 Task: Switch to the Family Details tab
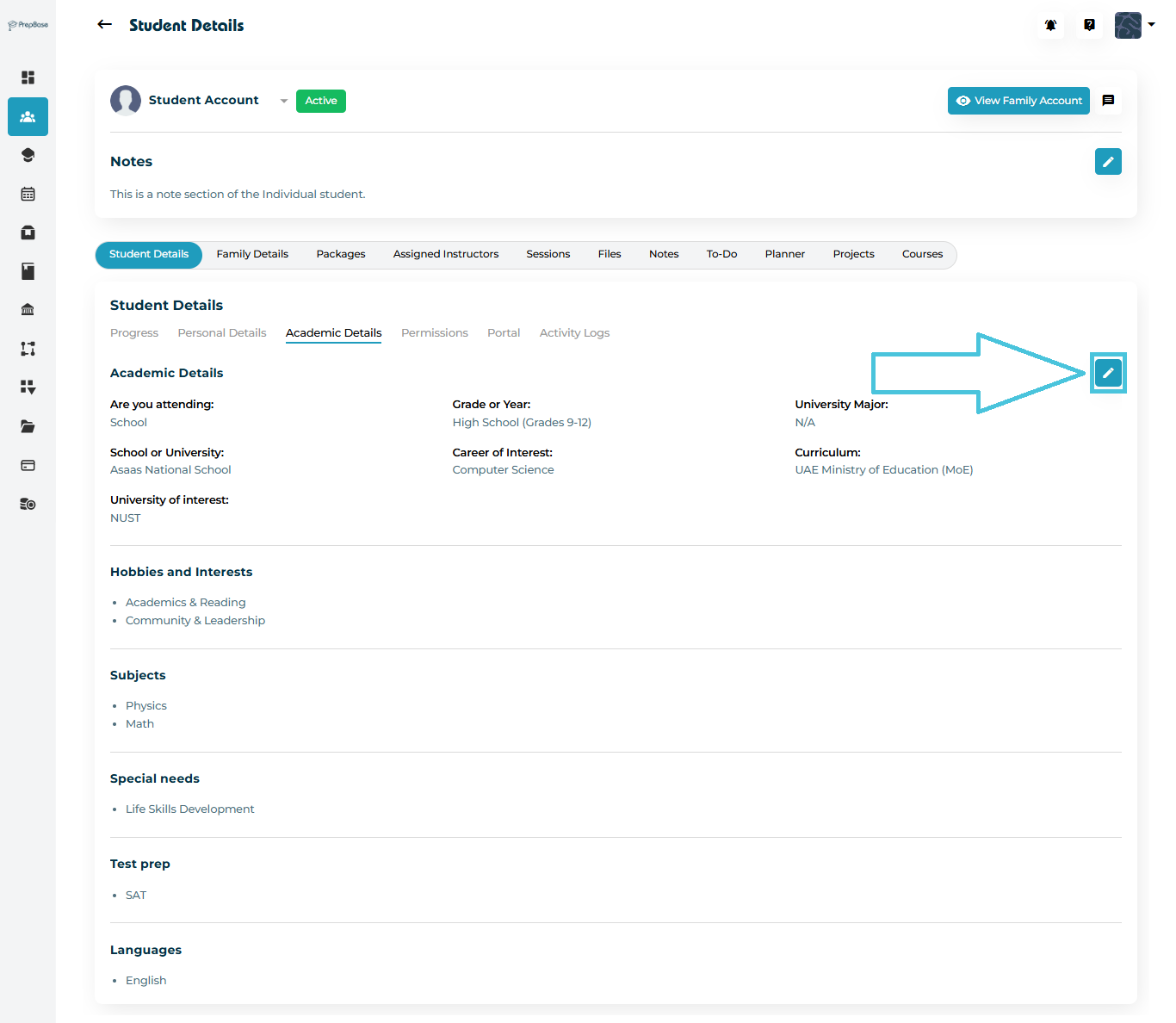click(x=252, y=254)
